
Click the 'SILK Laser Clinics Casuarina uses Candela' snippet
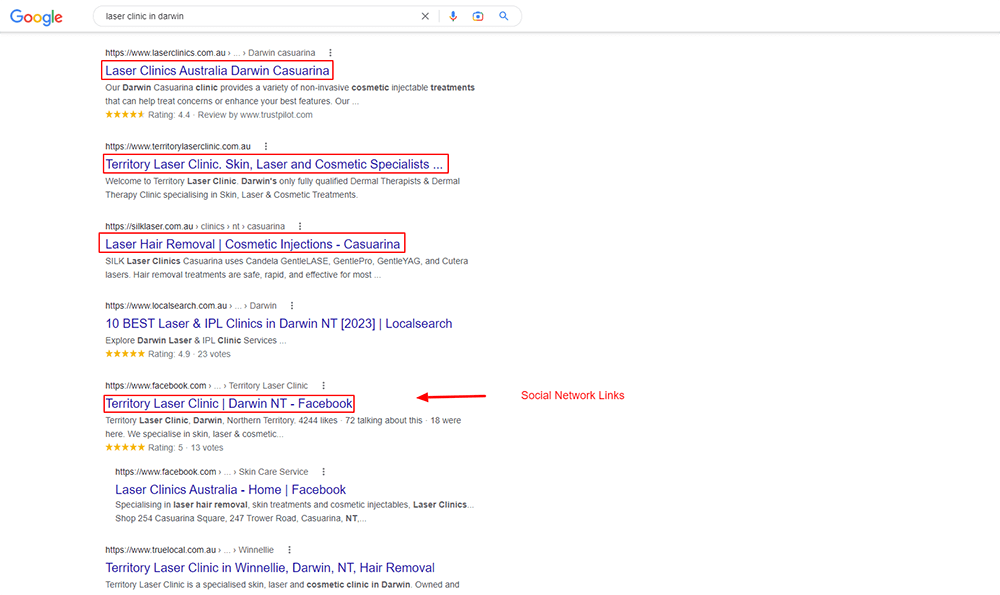point(286,268)
